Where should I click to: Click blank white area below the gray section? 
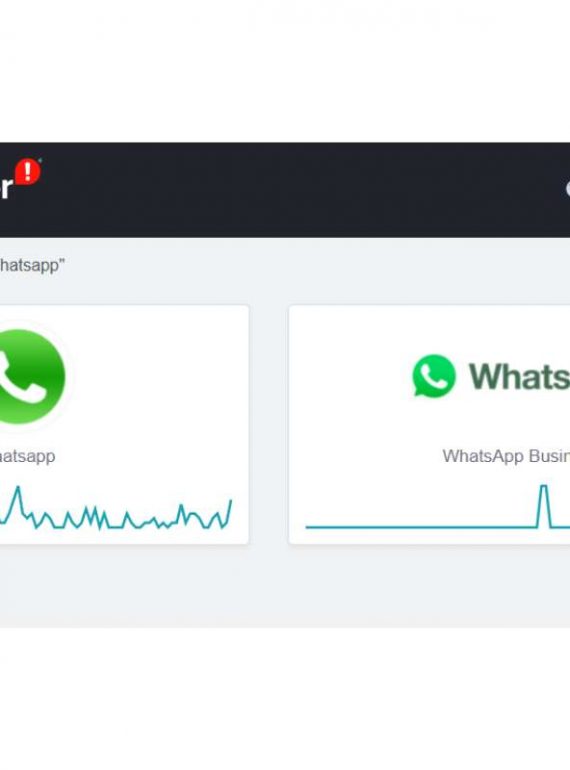[285, 699]
